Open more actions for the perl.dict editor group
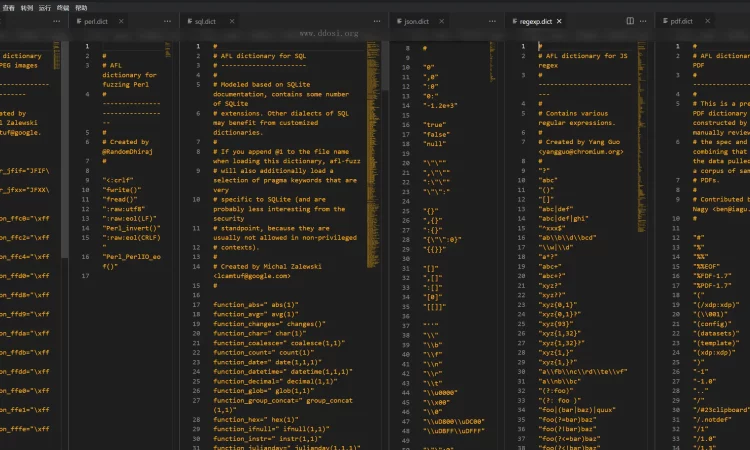Screen dimensions: 750x450 [167, 22]
